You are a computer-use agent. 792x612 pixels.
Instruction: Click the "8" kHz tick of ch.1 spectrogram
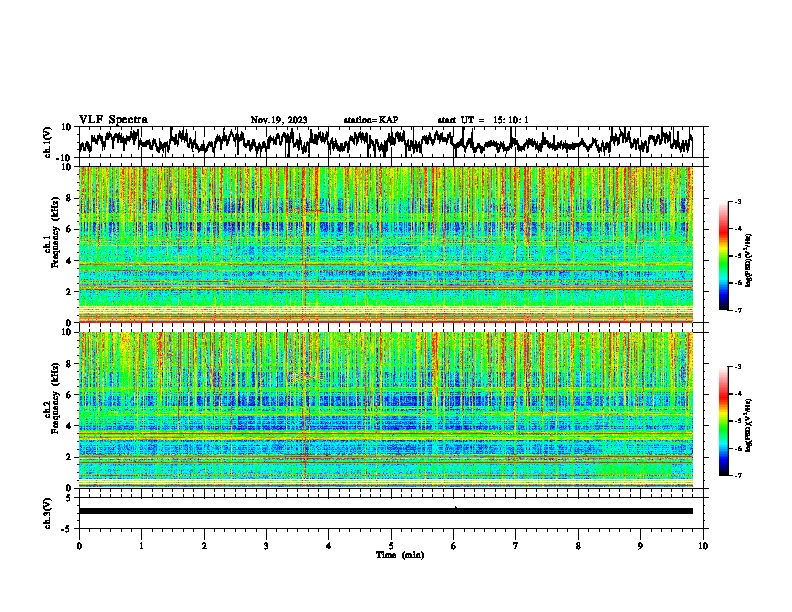coord(69,198)
